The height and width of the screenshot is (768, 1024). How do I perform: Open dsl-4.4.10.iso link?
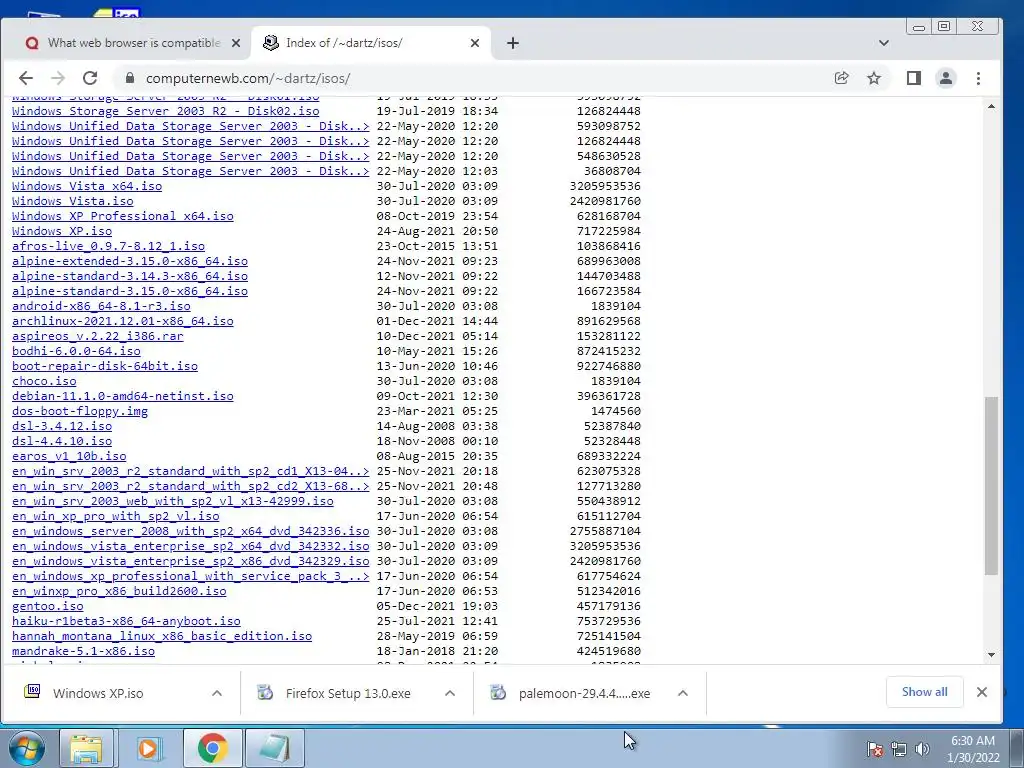pos(62,441)
